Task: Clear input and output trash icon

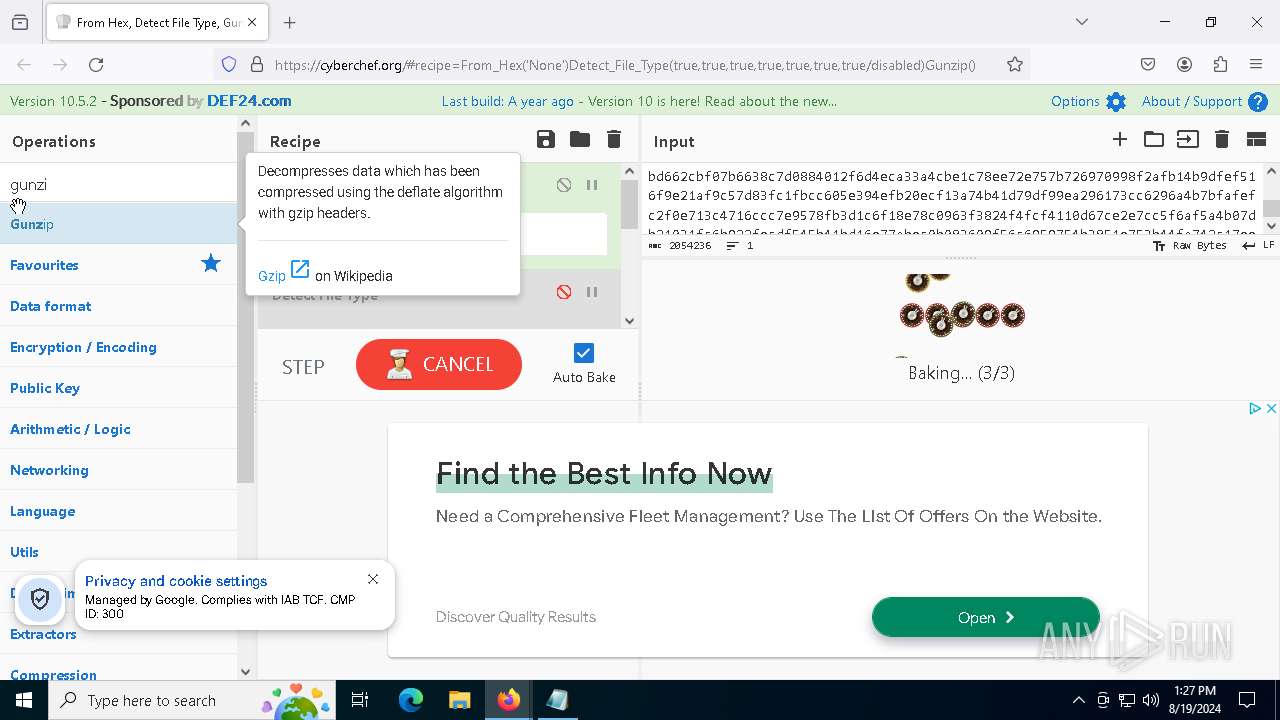Action: point(1222,140)
